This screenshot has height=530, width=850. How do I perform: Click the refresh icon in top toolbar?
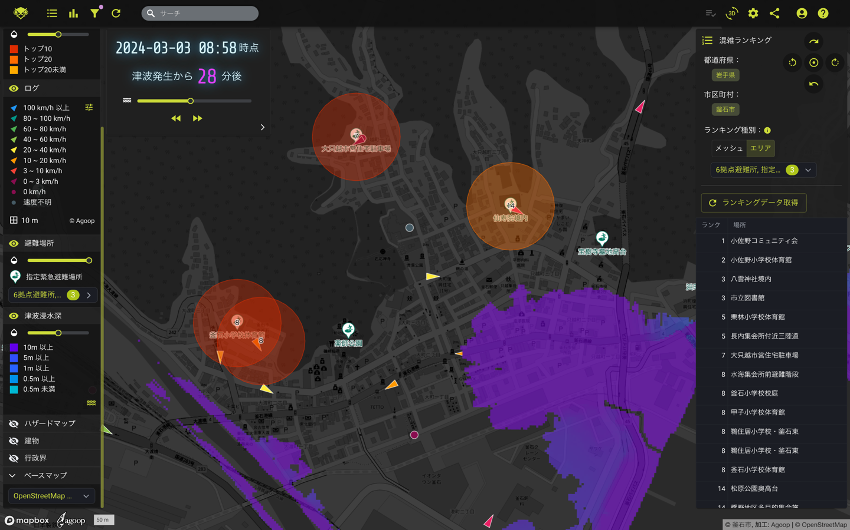point(116,13)
